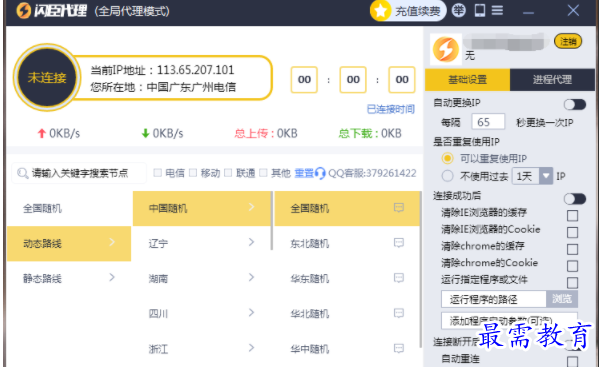This screenshot has height=367, width=600.
Task: Click the app lightning logo in title bar
Action: pos(24,10)
